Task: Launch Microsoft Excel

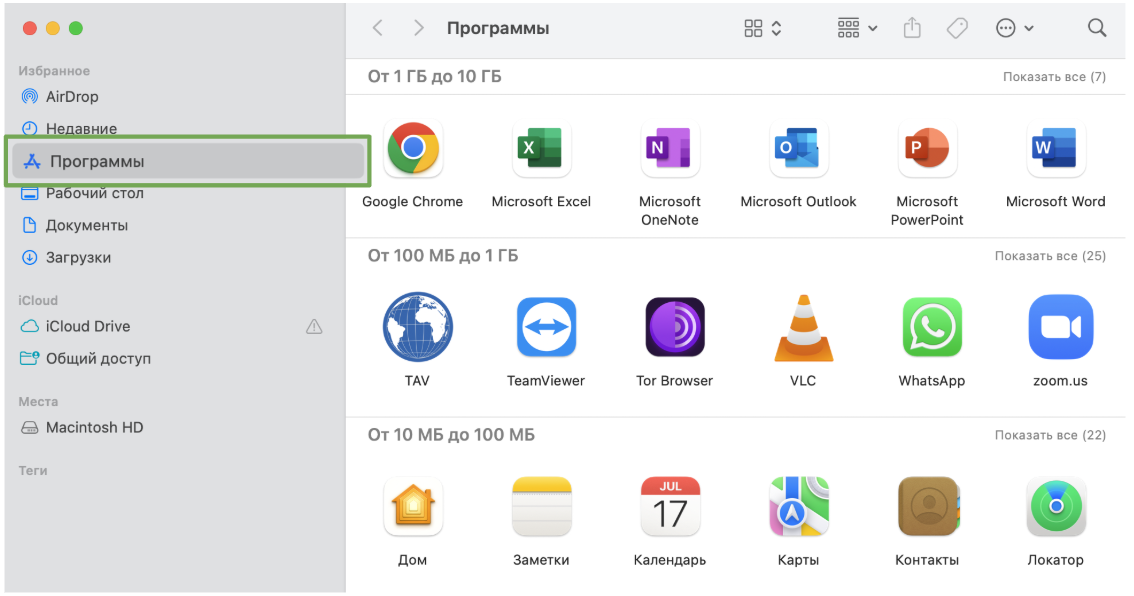Action: pyautogui.click(x=541, y=148)
